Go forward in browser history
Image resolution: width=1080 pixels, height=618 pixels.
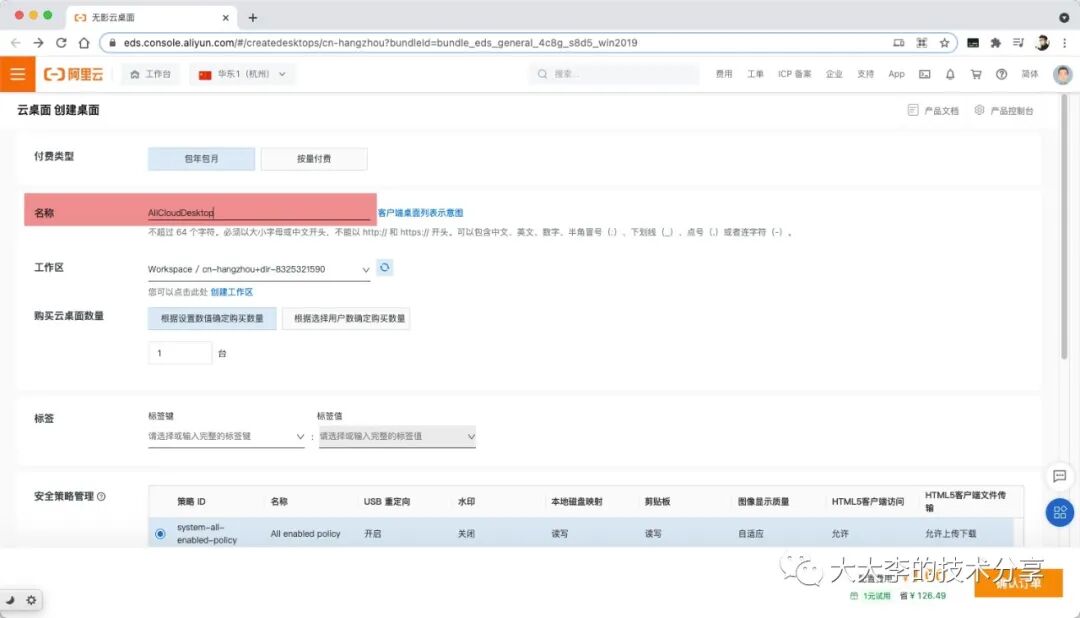coord(38,43)
